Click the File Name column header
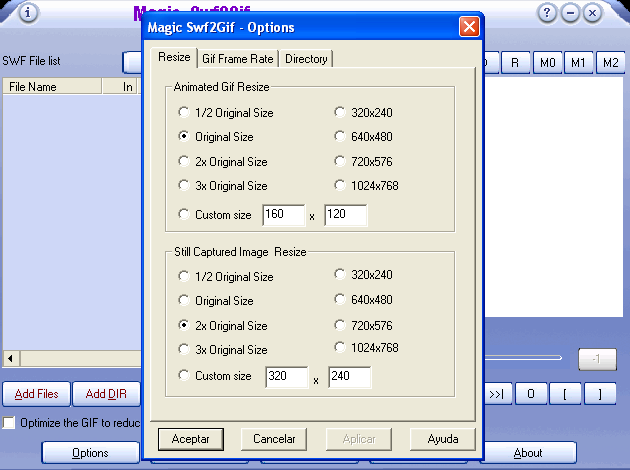The width and height of the screenshot is (630, 470). [52, 86]
